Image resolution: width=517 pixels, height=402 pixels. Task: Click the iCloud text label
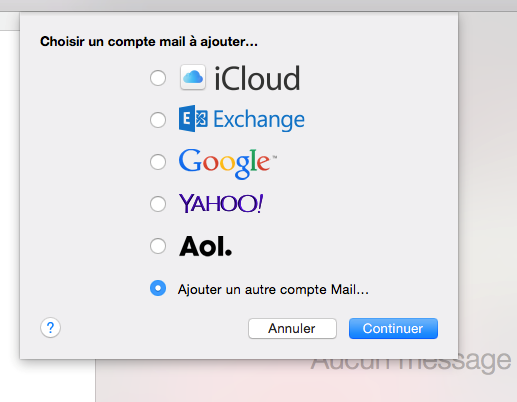pyautogui.click(x=257, y=78)
